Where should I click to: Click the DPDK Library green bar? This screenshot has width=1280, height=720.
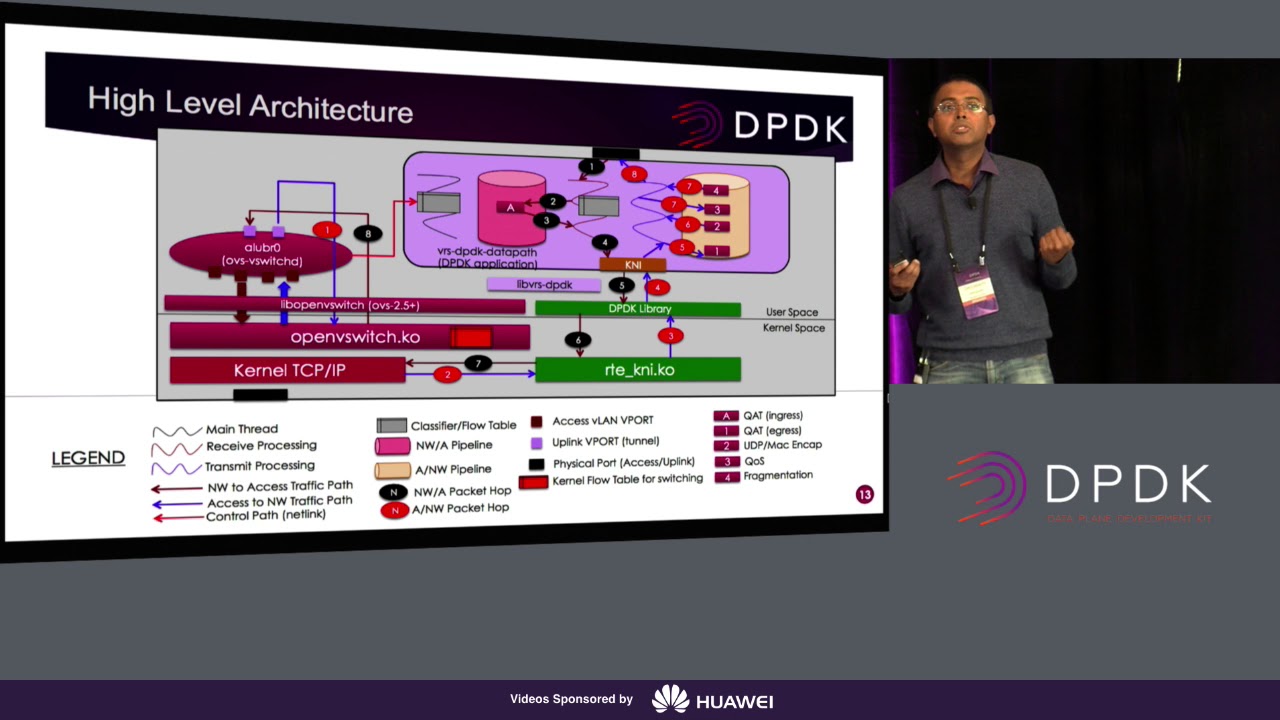tap(638, 309)
